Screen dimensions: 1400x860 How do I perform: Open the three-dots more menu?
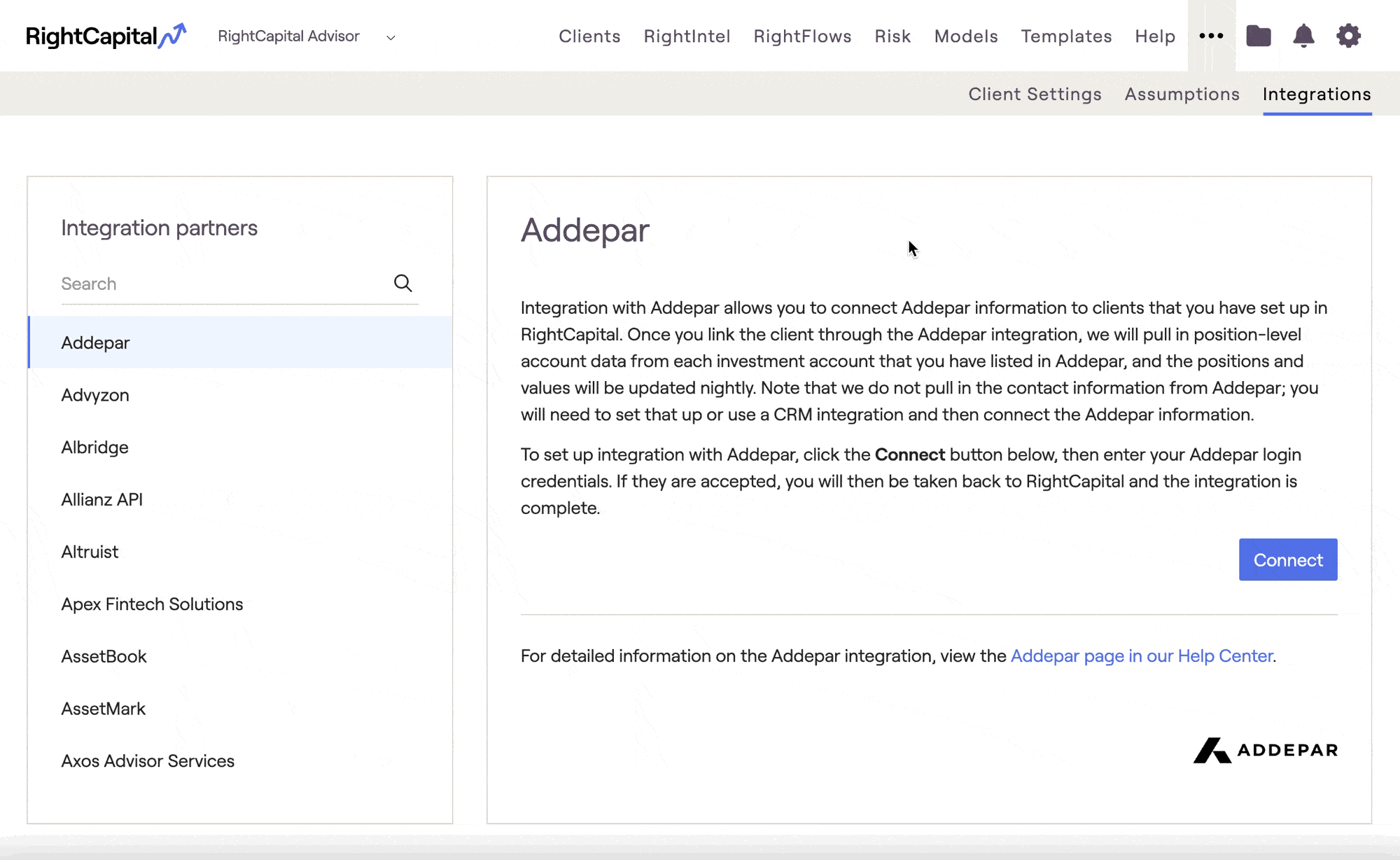click(x=1211, y=36)
